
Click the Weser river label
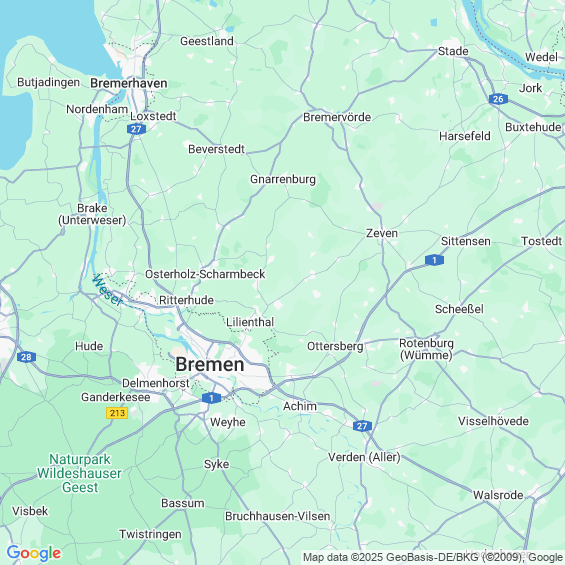107,290
